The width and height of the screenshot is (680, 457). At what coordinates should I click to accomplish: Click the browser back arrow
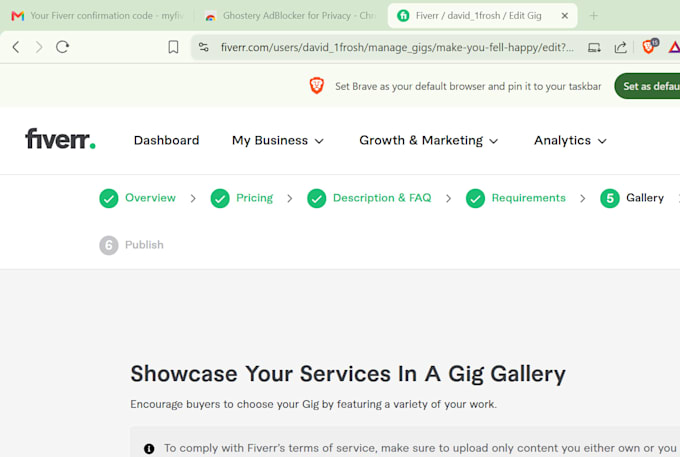pyautogui.click(x=16, y=47)
